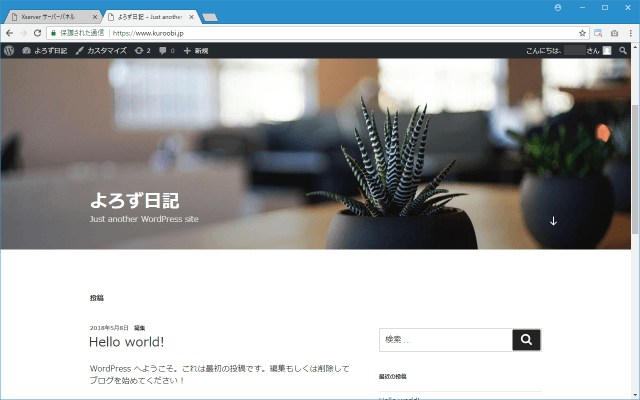Close the Xserver サーバーパネル tab
This screenshot has height=400, width=640.
tap(95, 17)
